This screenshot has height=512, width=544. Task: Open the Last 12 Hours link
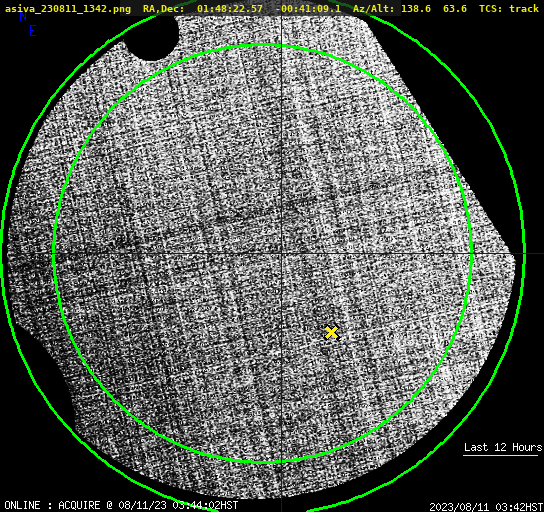pyautogui.click(x=503, y=447)
